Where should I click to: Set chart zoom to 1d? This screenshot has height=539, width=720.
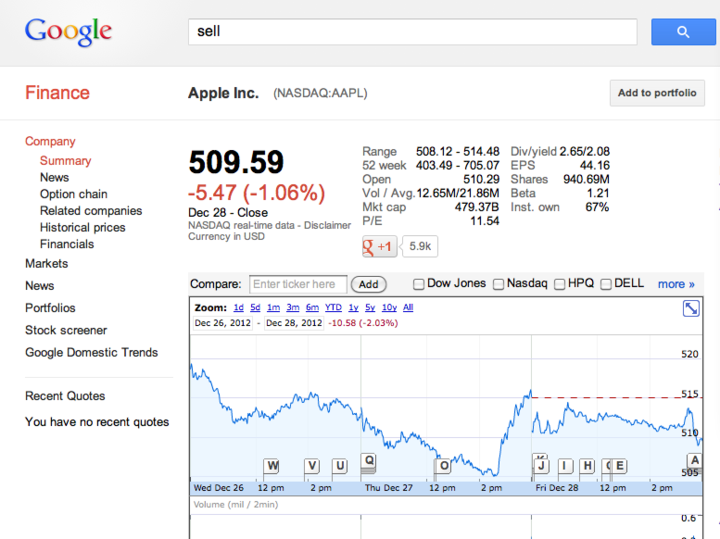pos(238,308)
